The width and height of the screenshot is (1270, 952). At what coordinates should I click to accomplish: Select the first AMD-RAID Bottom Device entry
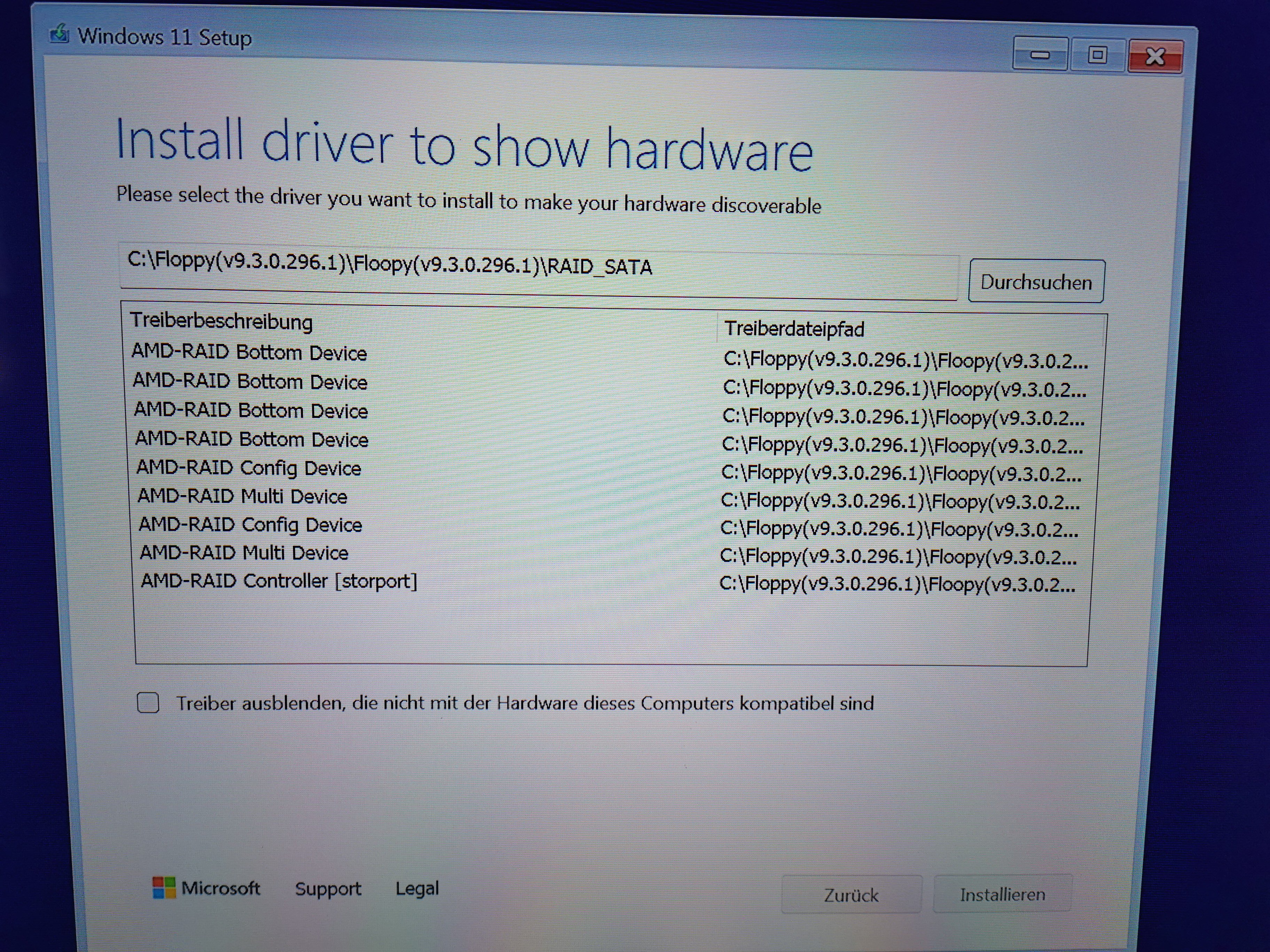pos(249,352)
